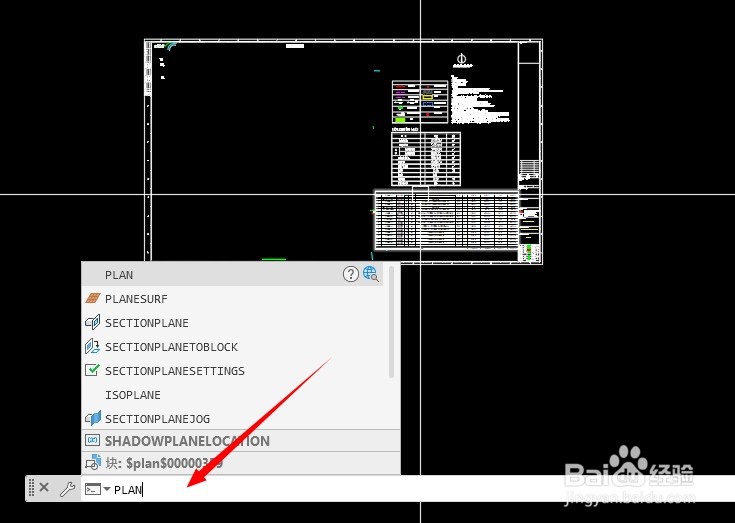
Task: Open help for the PLAN command
Action: pyautogui.click(x=351, y=274)
